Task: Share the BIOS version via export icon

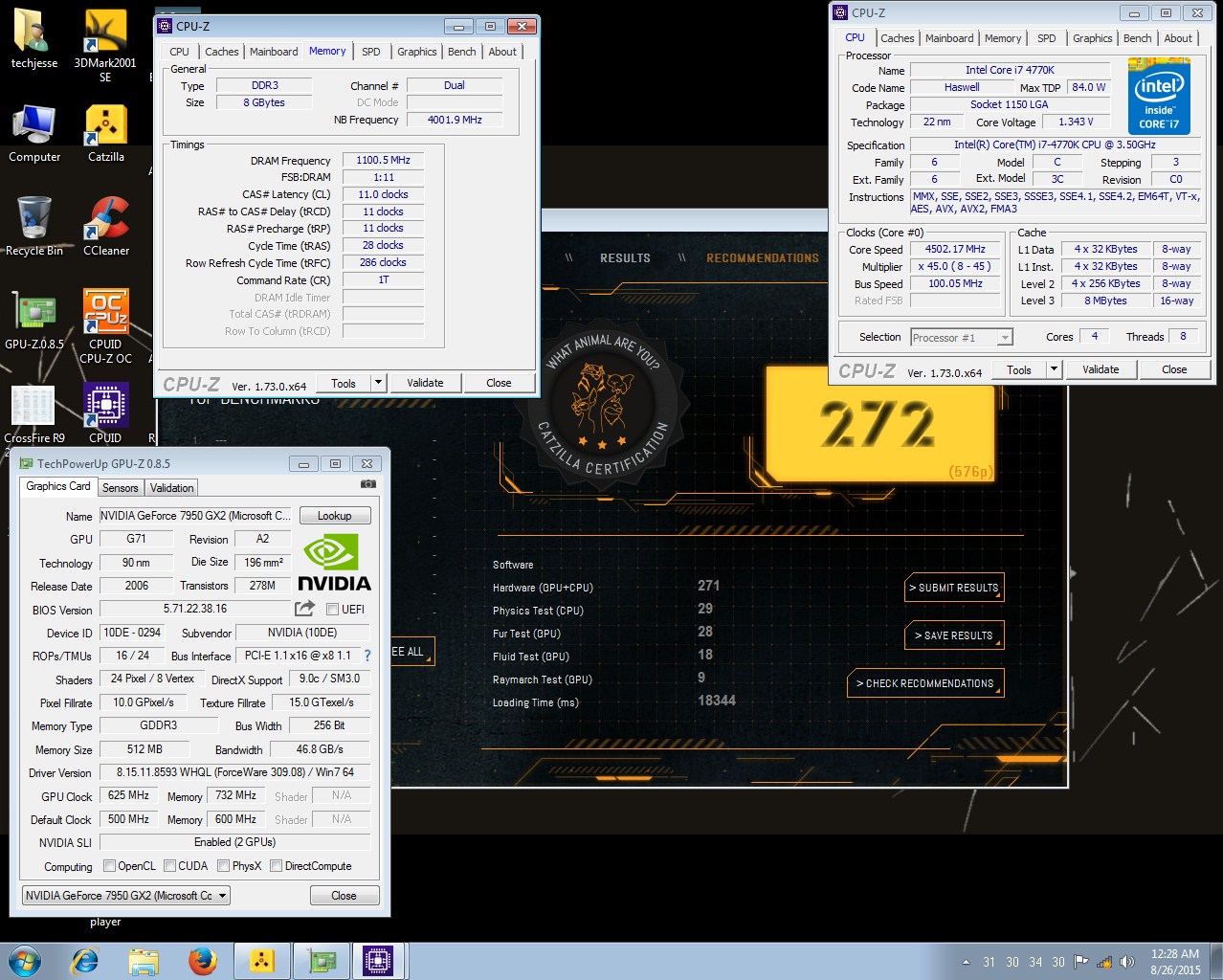Action: 304,609
